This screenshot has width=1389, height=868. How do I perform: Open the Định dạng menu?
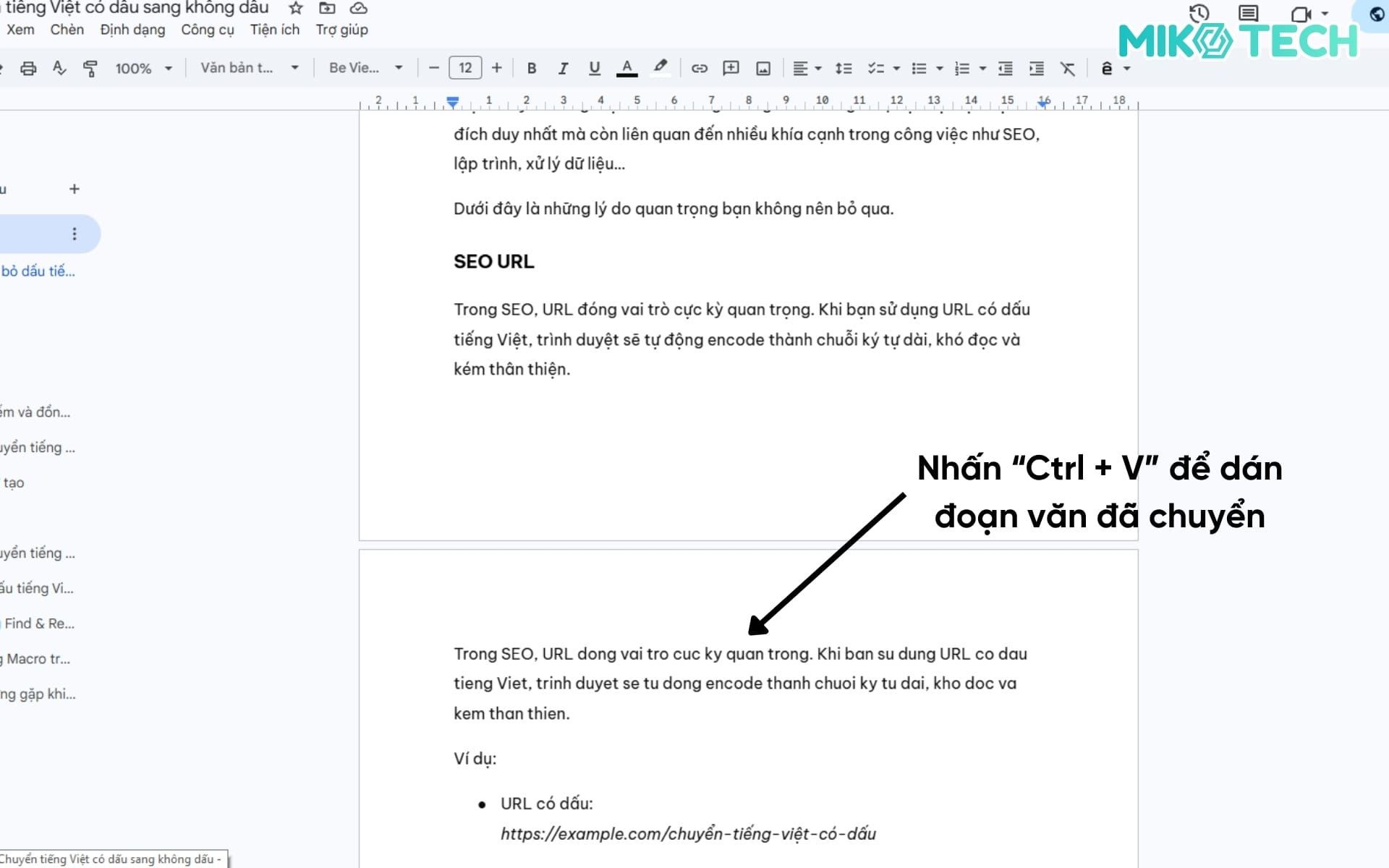pyautogui.click(x=132, y=30)
